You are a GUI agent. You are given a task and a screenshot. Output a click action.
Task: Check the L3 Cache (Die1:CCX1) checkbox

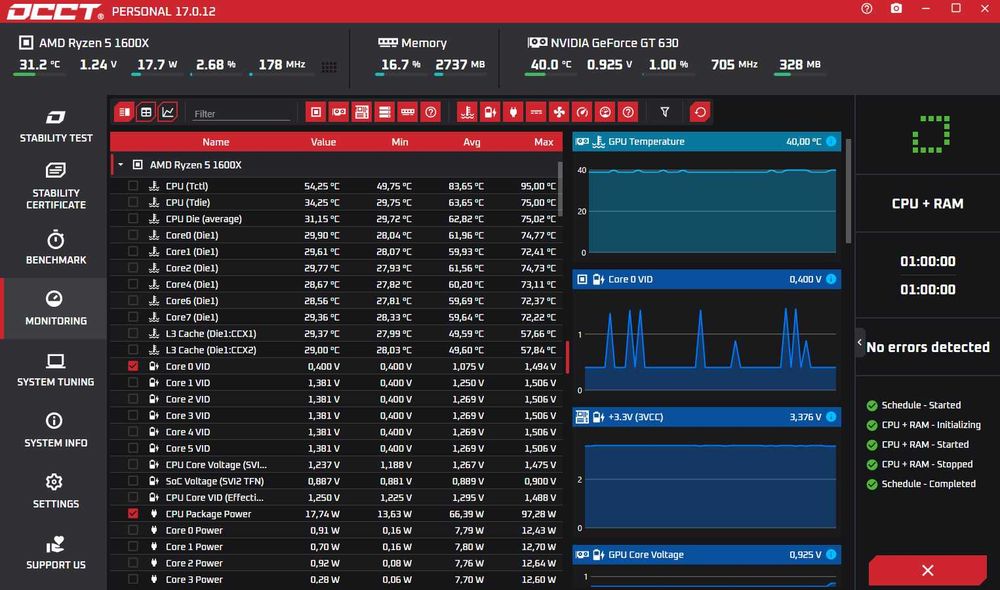coord(133,333)
